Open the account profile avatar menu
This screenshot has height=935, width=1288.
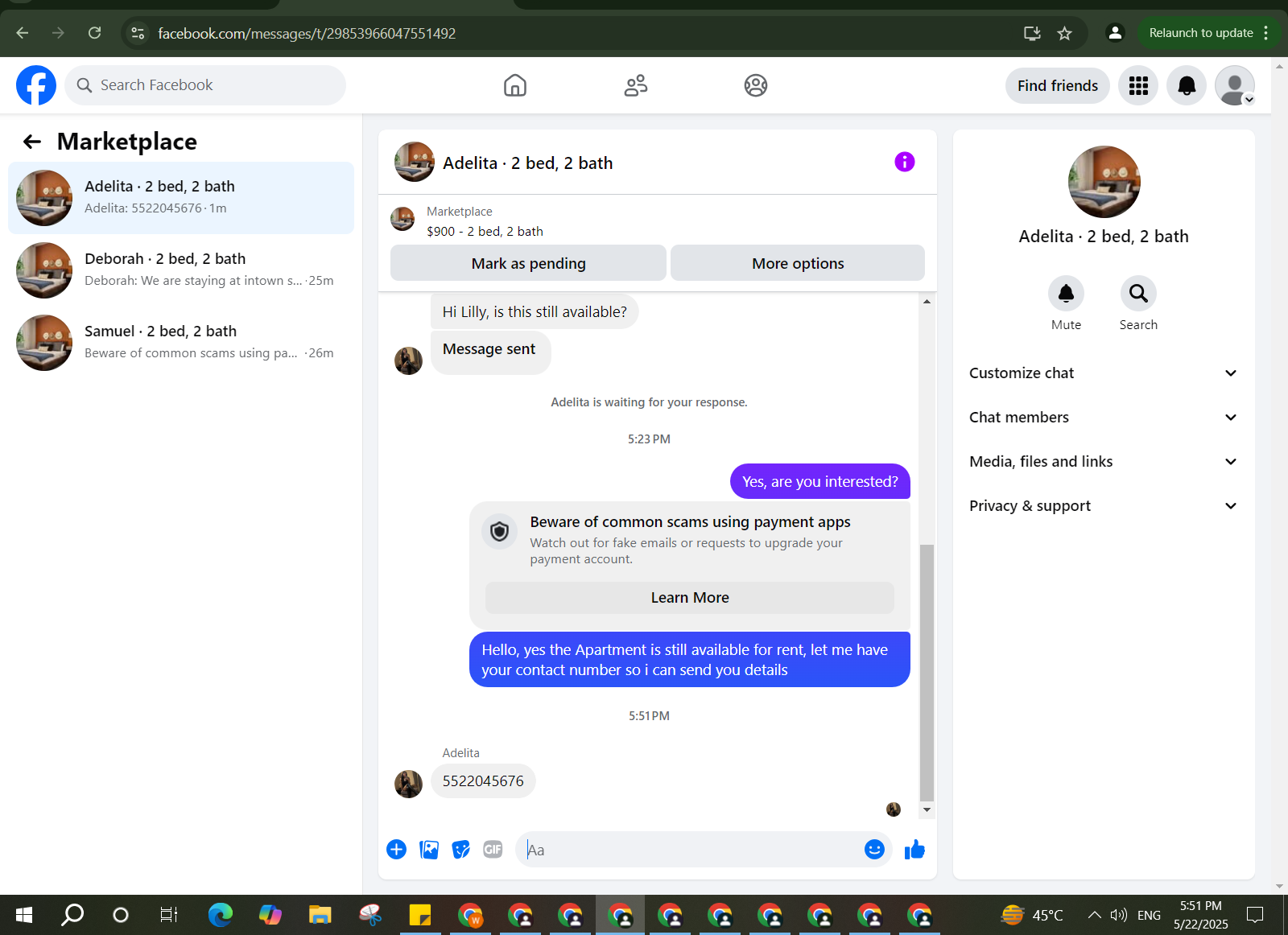coord(1235,85)
